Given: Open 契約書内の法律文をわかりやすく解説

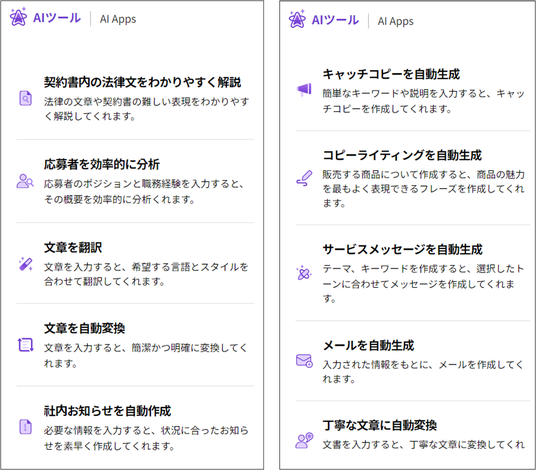Looking at the screenshot, I should [x=143, y=82].
